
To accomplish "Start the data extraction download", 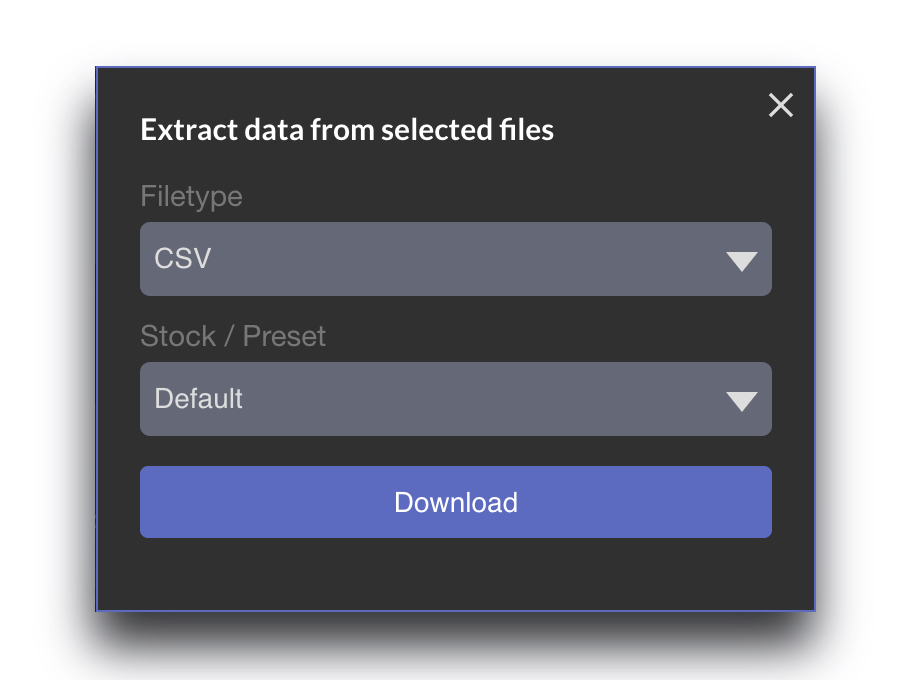I will coord(456,502).
